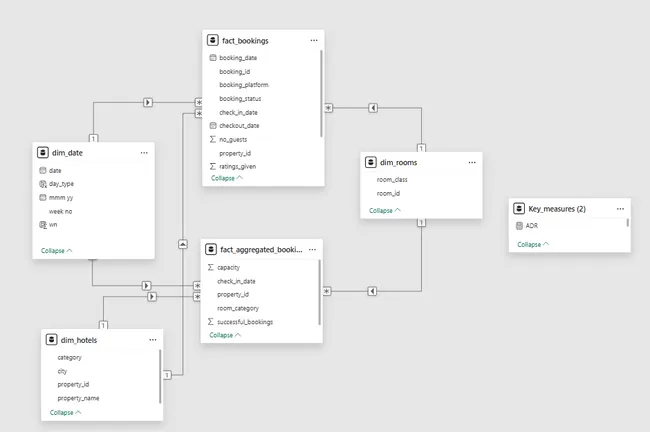Click the dim_hotels table icon

51,340
